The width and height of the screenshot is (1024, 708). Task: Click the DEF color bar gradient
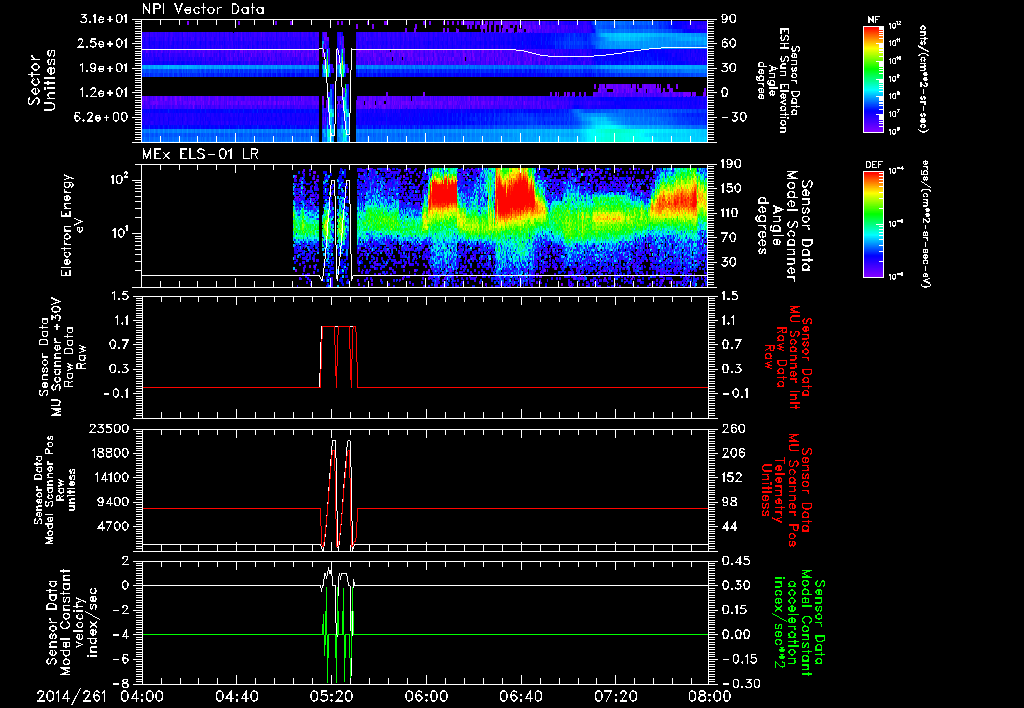[x=874, y=223]
